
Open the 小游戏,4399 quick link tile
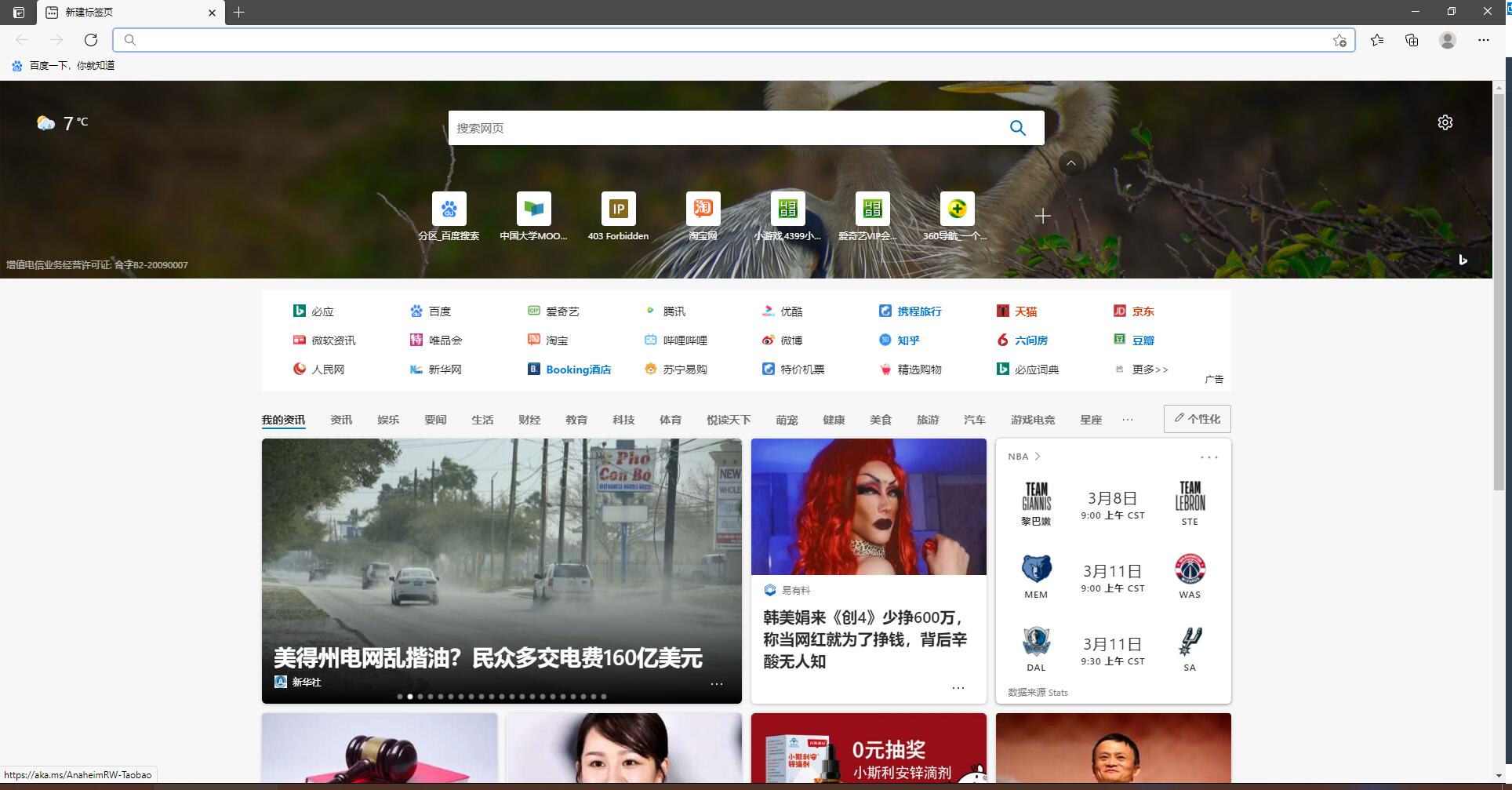click(787, 217)
